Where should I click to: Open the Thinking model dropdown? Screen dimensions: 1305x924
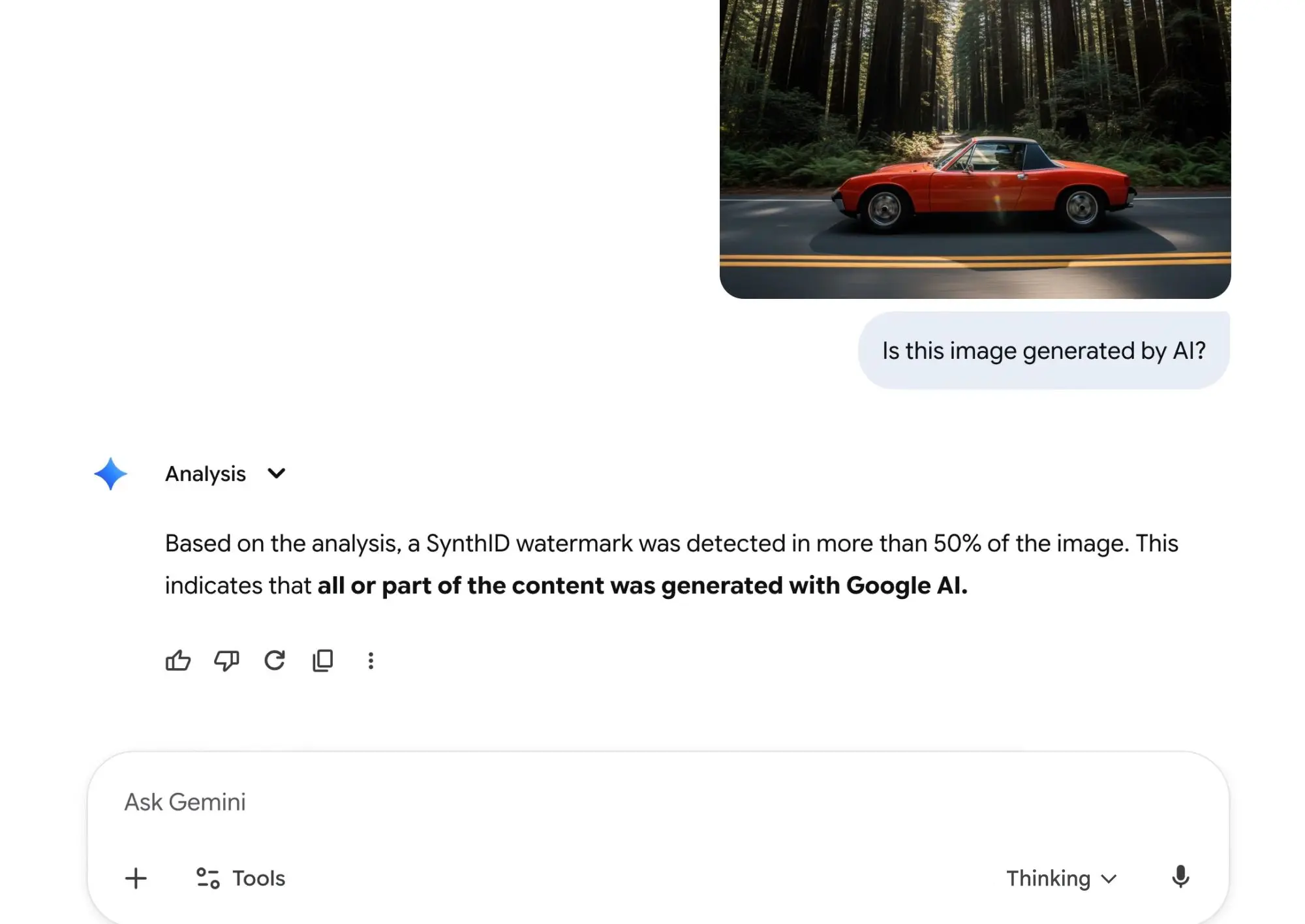coord(1060,878)
